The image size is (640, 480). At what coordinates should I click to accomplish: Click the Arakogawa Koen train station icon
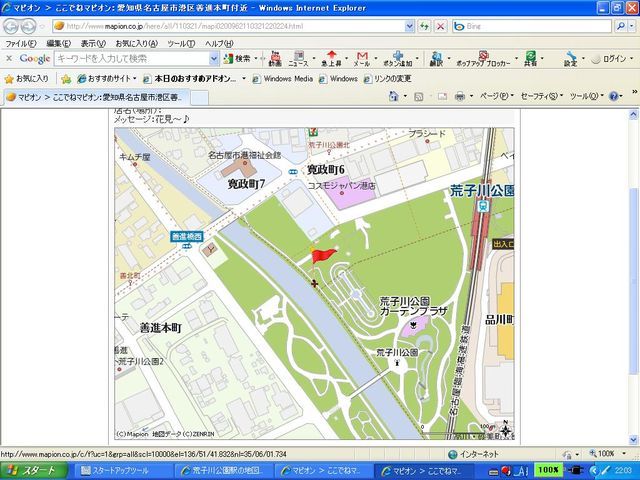(x=483, y=205)
